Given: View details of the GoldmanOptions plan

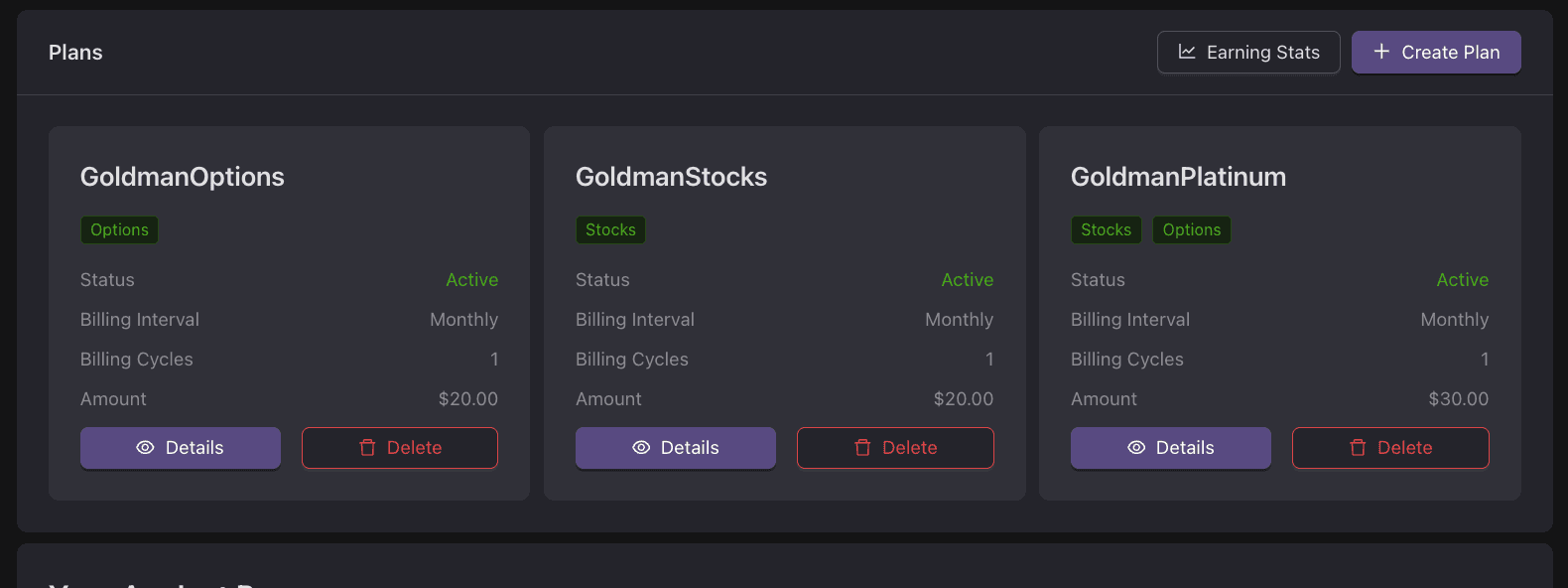Looking at the screenshot, I should [x=181, y=448].
